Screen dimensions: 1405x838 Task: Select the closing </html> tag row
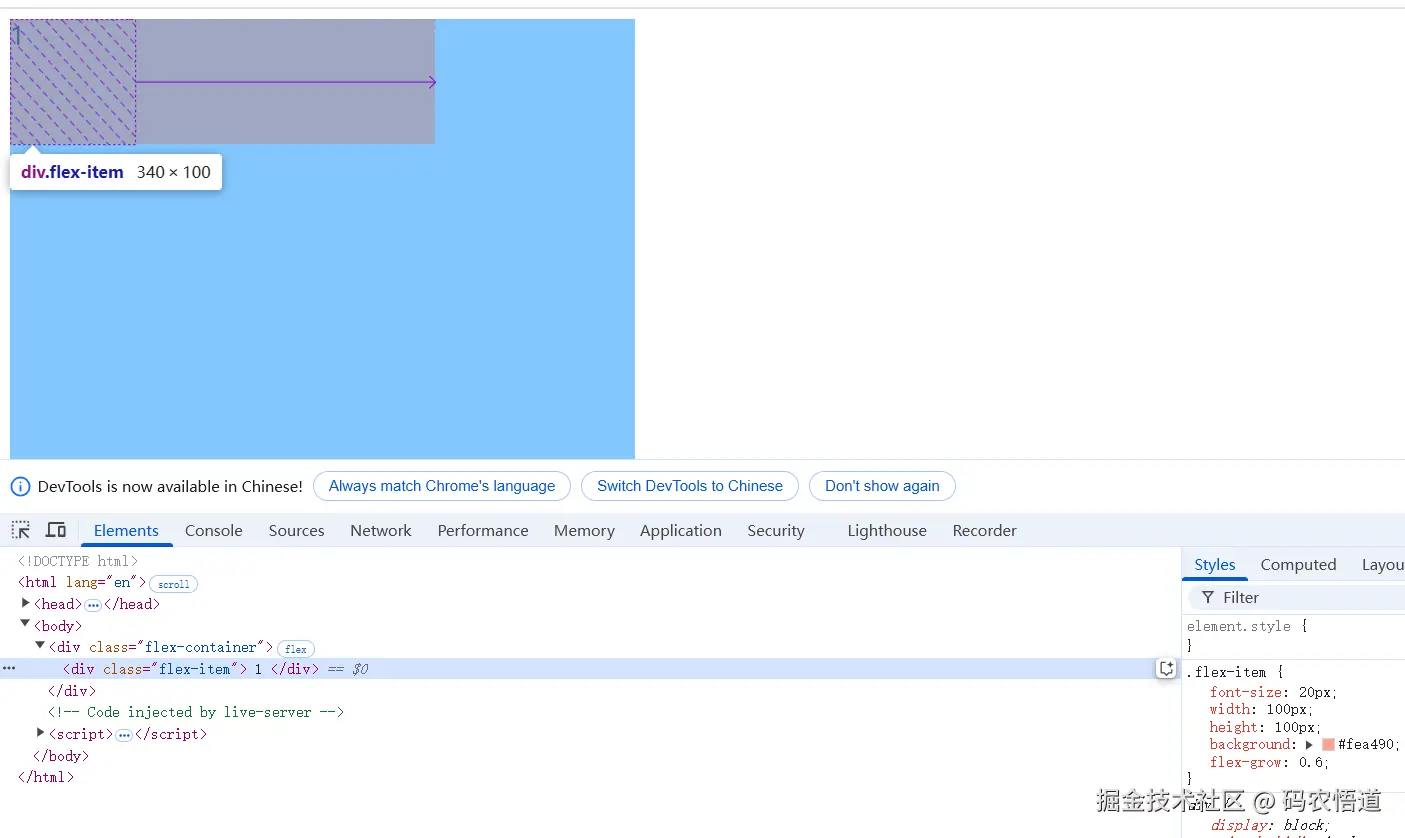click(46, 777)
